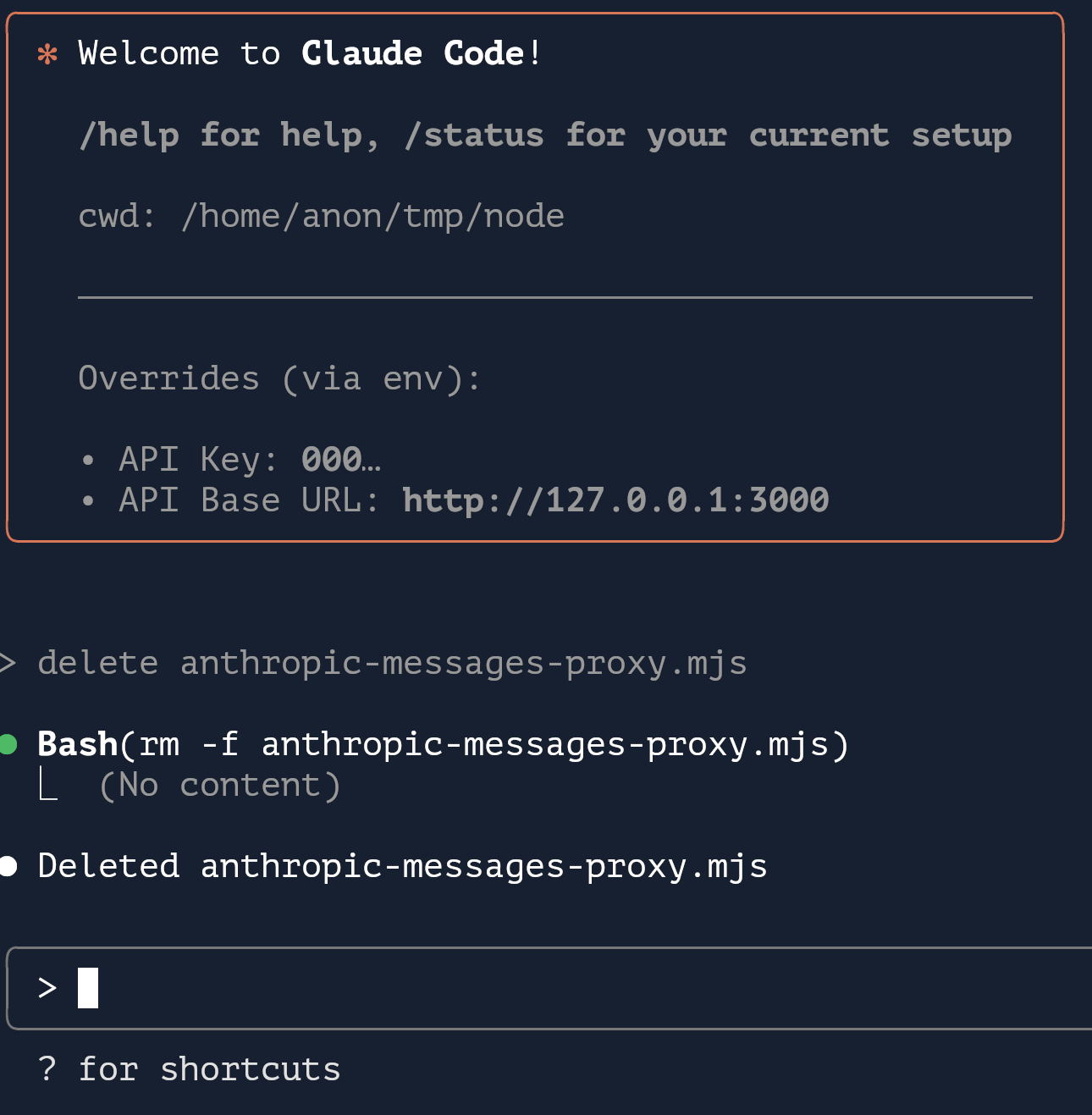Click the bullet beside API Key
The width and height of the screenshot is (1092, 1115).
[88, 461]
